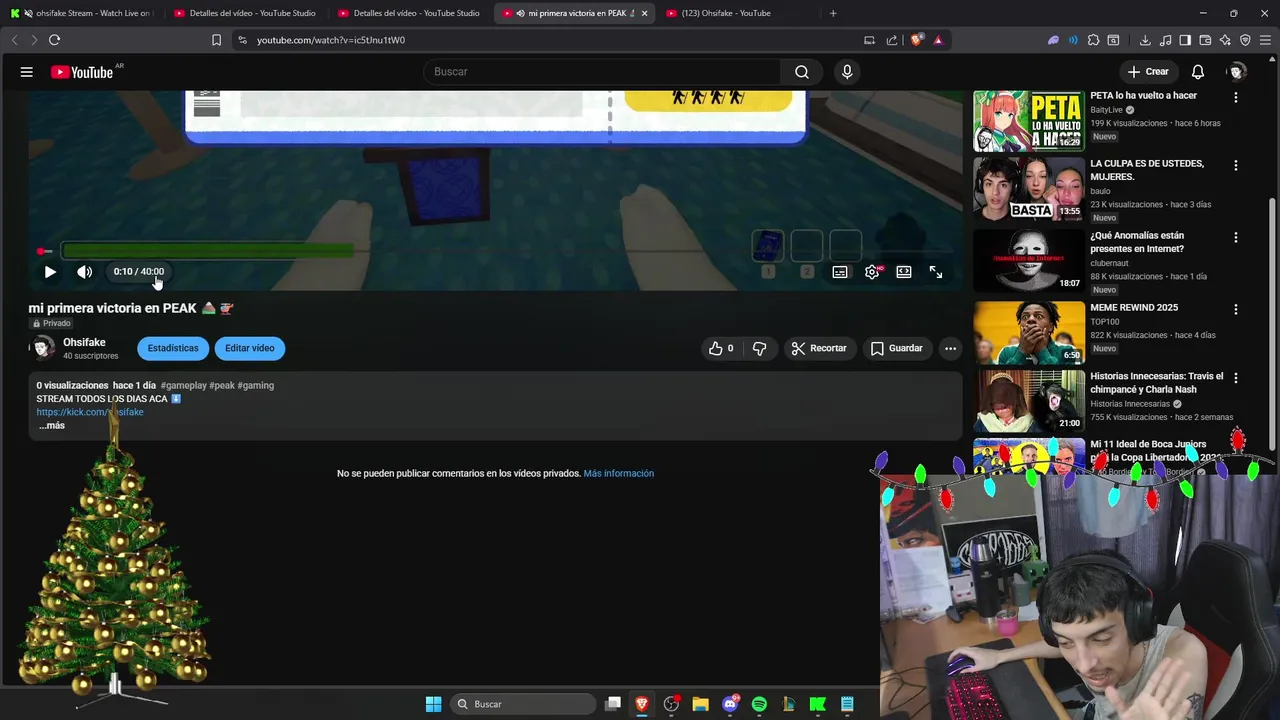Open Estadísticas for this video
1280x720 pixels.
pos(173,348)
